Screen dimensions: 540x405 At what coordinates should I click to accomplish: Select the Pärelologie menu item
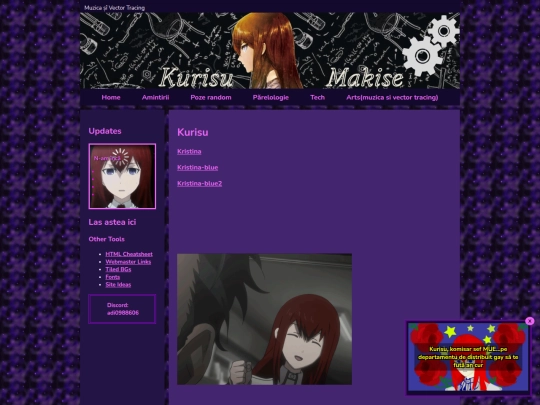pos(271,97)
